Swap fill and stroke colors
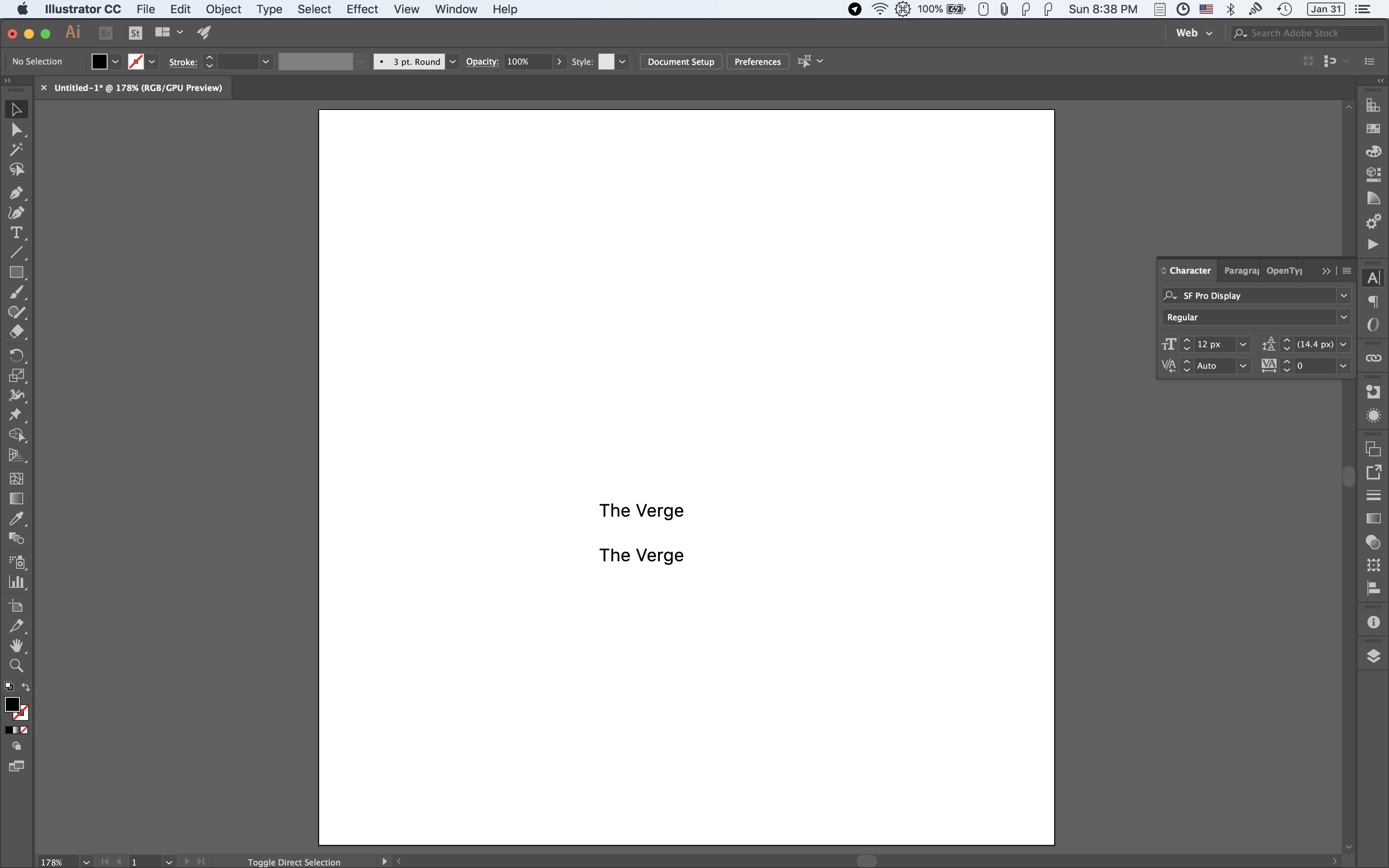This screenshot has height=868, width=1389. pos(25,687)
